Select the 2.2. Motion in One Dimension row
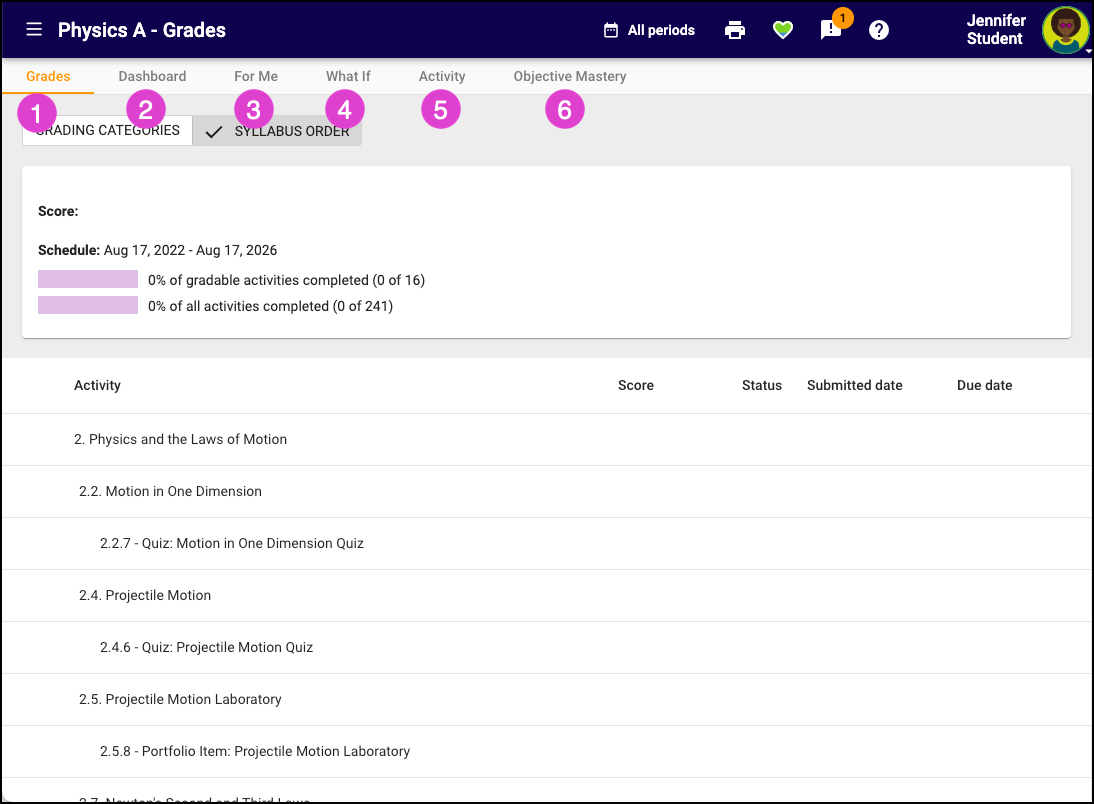Screen dimensions: 1094x804 547,491
